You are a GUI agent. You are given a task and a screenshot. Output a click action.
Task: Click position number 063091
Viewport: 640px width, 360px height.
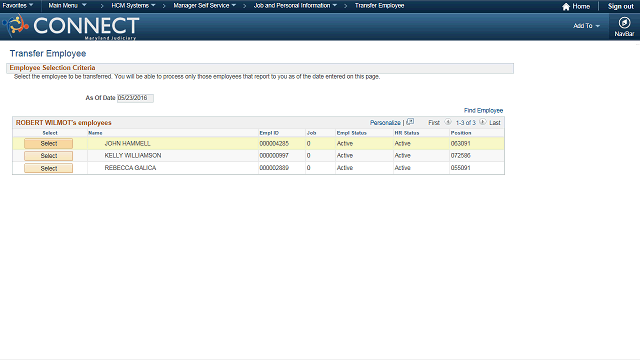[460, 144]
